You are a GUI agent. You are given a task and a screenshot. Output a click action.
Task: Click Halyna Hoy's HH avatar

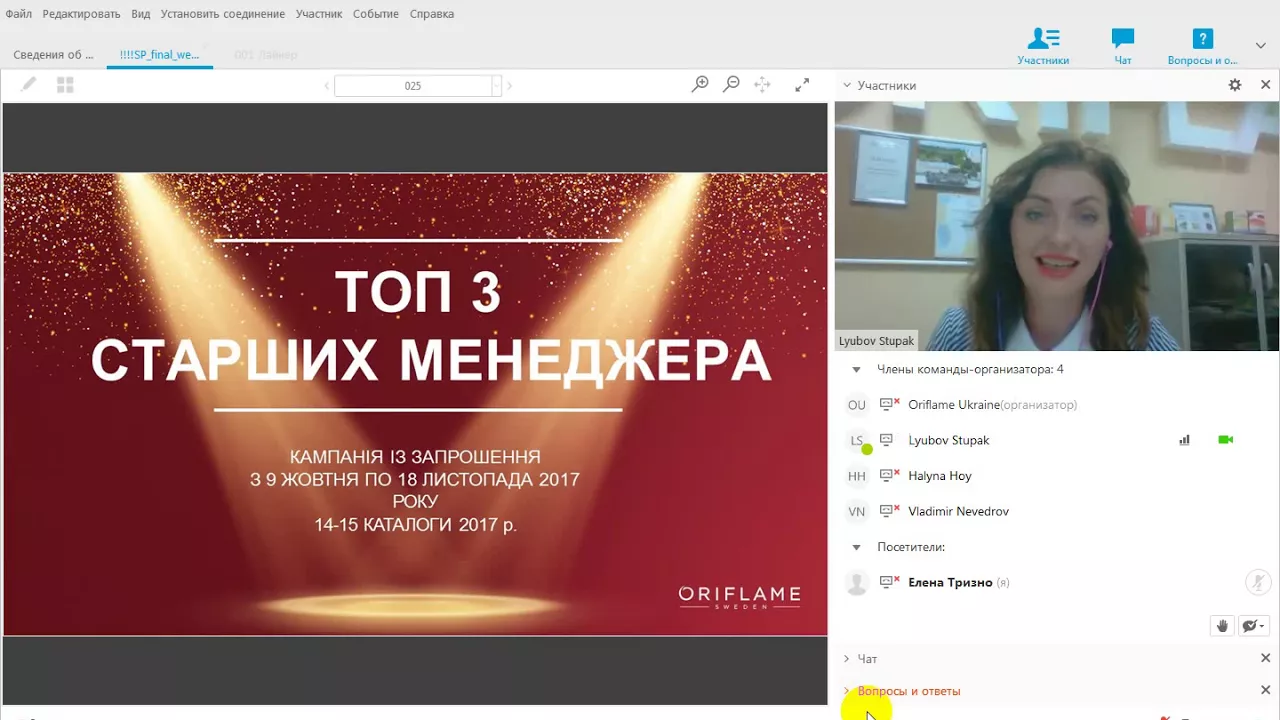click(857, 476)
